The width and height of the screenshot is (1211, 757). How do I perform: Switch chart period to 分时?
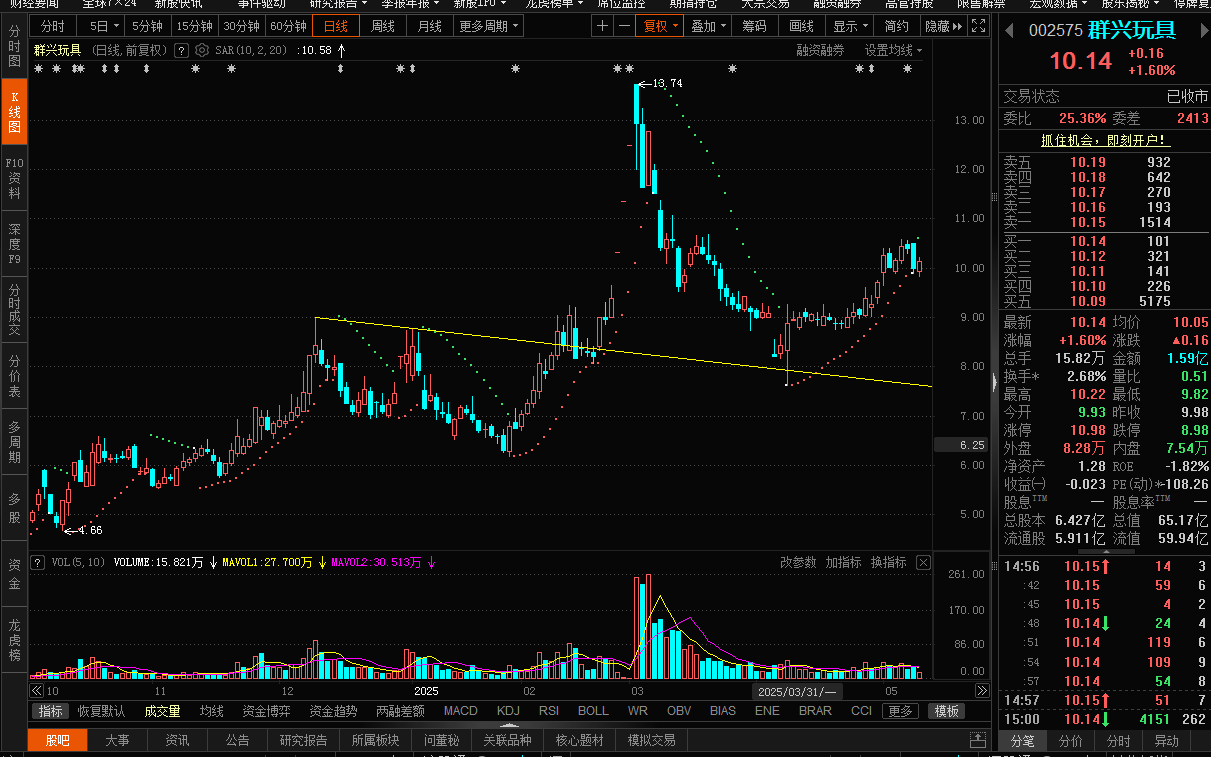(53, 26)
